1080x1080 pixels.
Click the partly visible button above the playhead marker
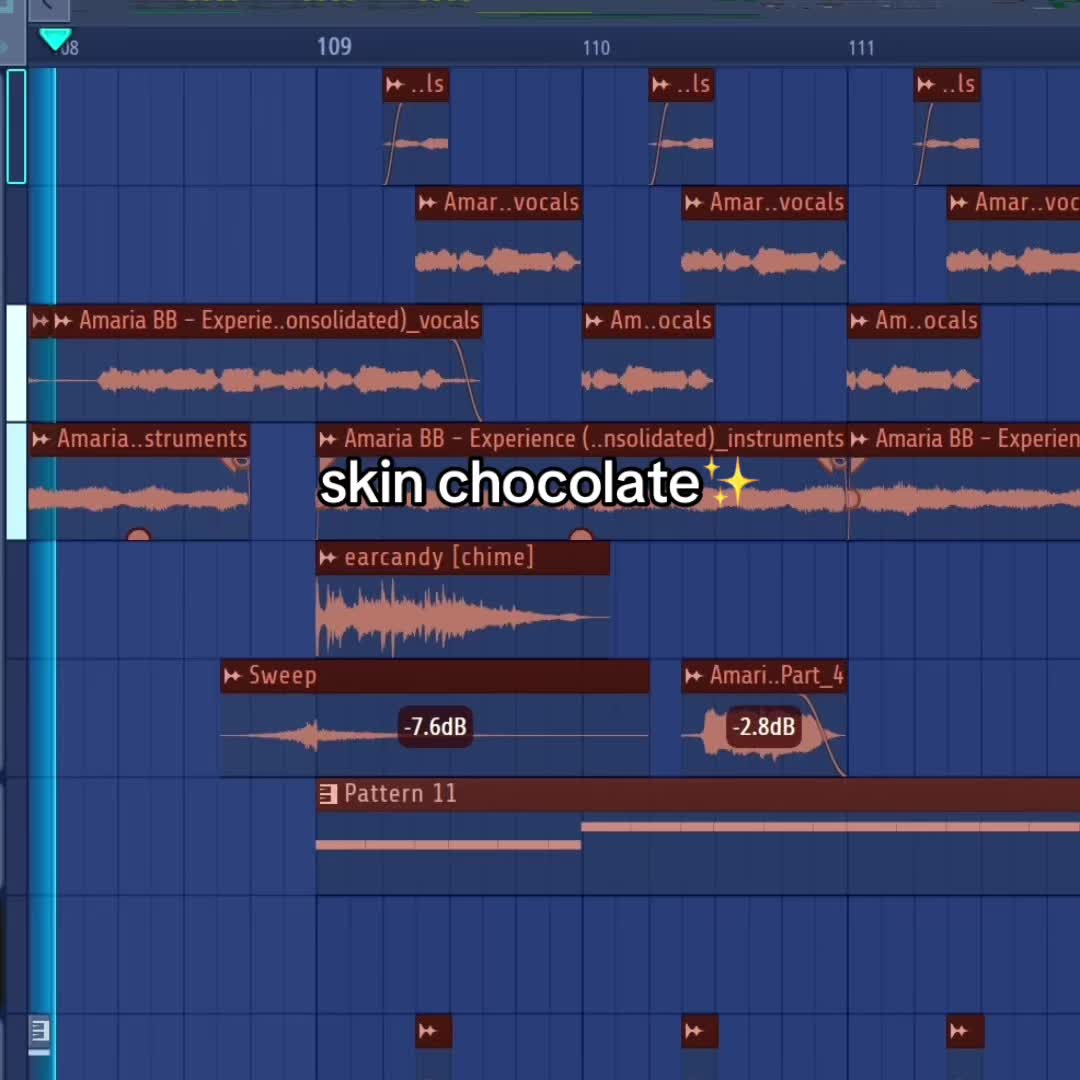pos(48,8)
